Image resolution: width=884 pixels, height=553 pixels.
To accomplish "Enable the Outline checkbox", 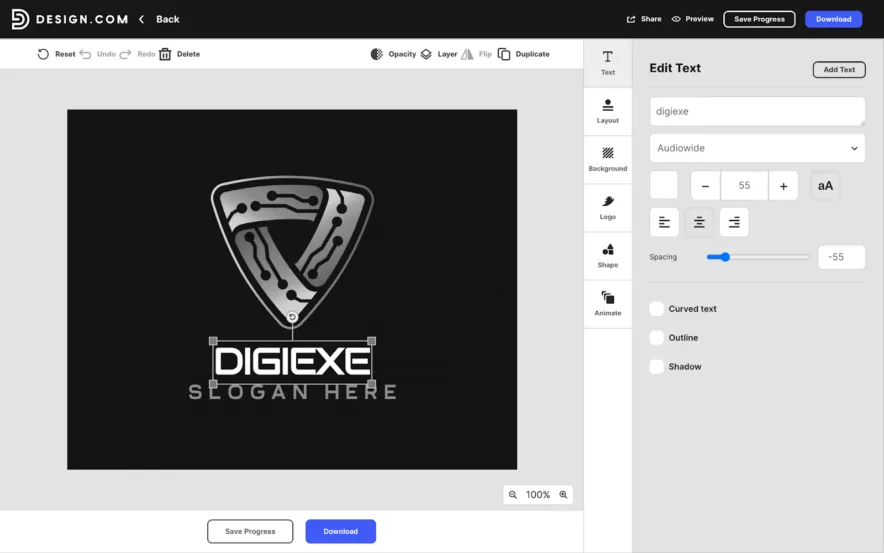I will pyautogui.click(x=657, y=338).
